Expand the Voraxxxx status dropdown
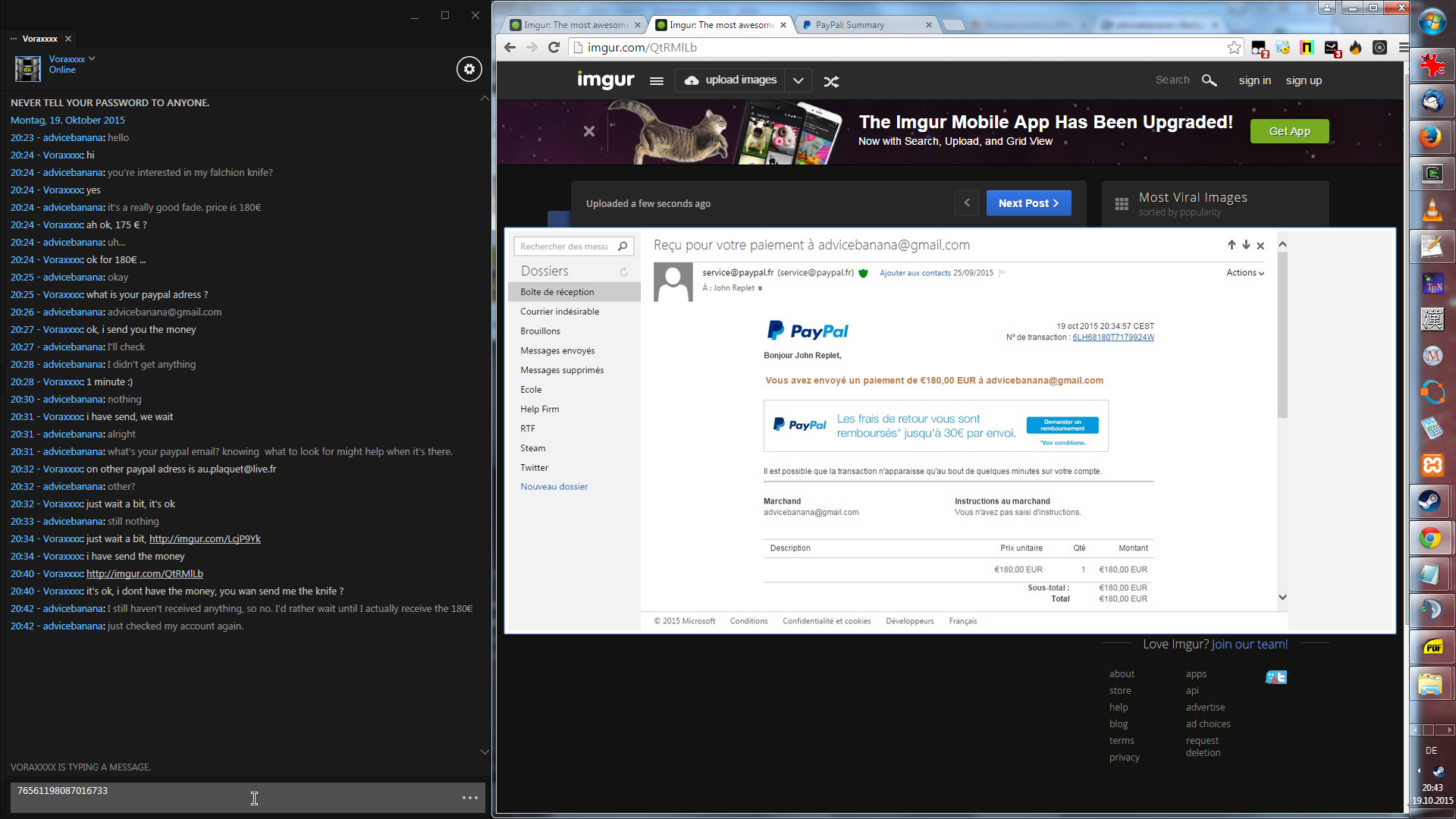 tap(92, 58)
